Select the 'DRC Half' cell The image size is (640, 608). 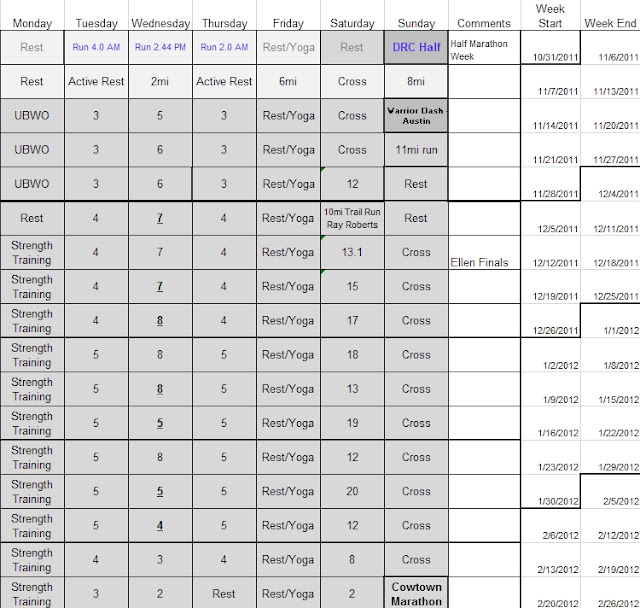click(x=416, y=47)
